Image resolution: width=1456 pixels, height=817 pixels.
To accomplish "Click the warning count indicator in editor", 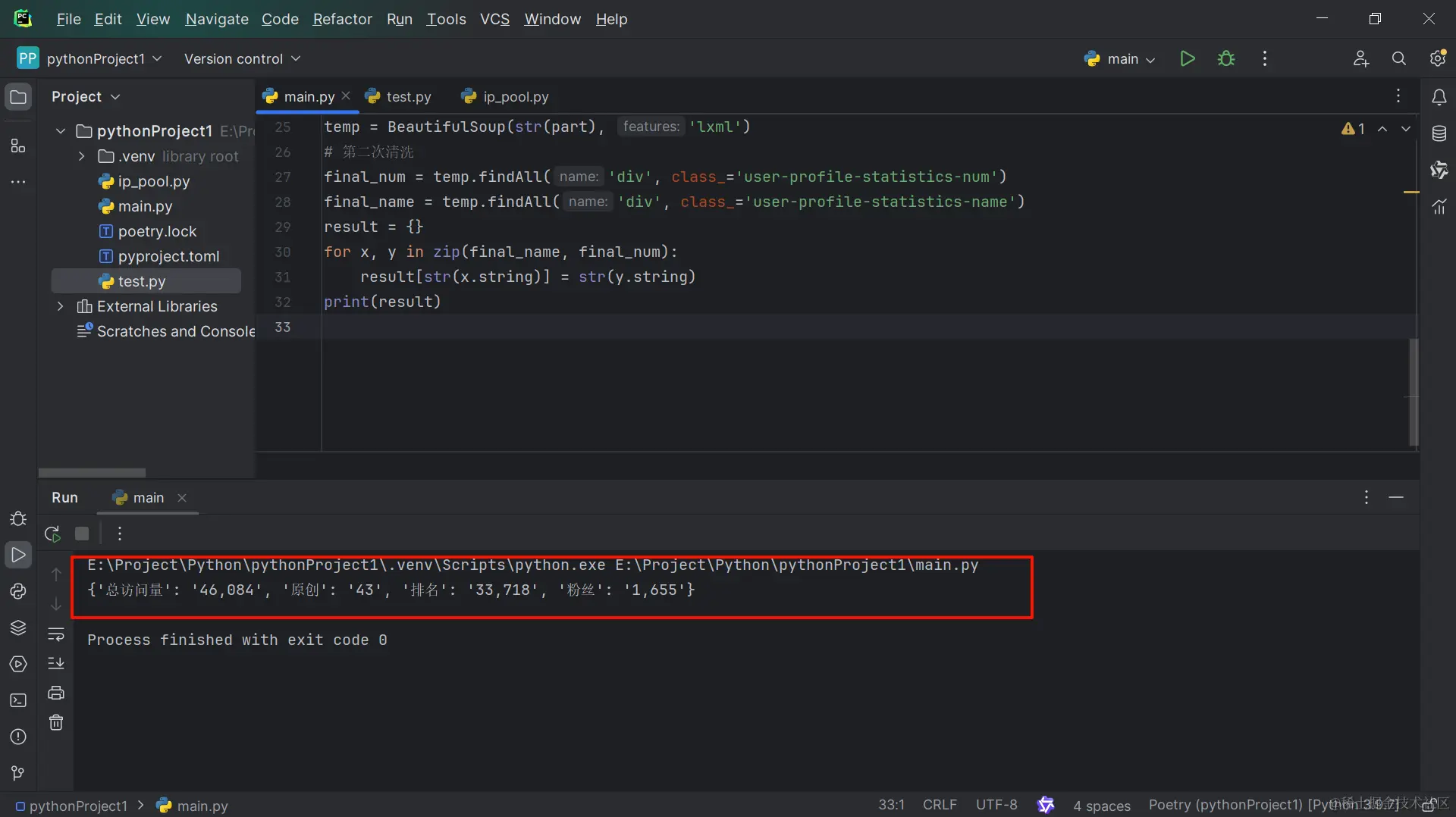I will pos(1353,129).
